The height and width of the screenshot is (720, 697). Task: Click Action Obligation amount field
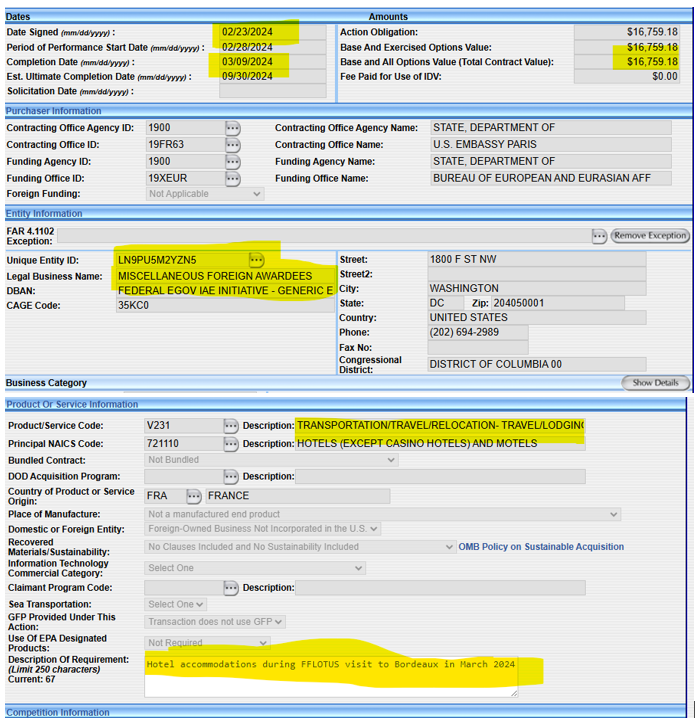coord(627,32)
